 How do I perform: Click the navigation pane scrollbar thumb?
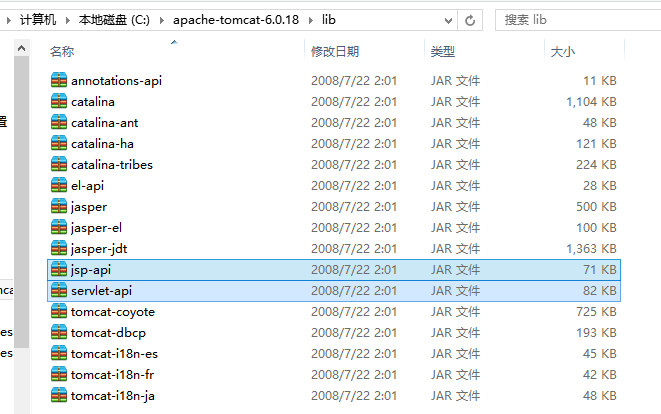(x=21, y=202)
